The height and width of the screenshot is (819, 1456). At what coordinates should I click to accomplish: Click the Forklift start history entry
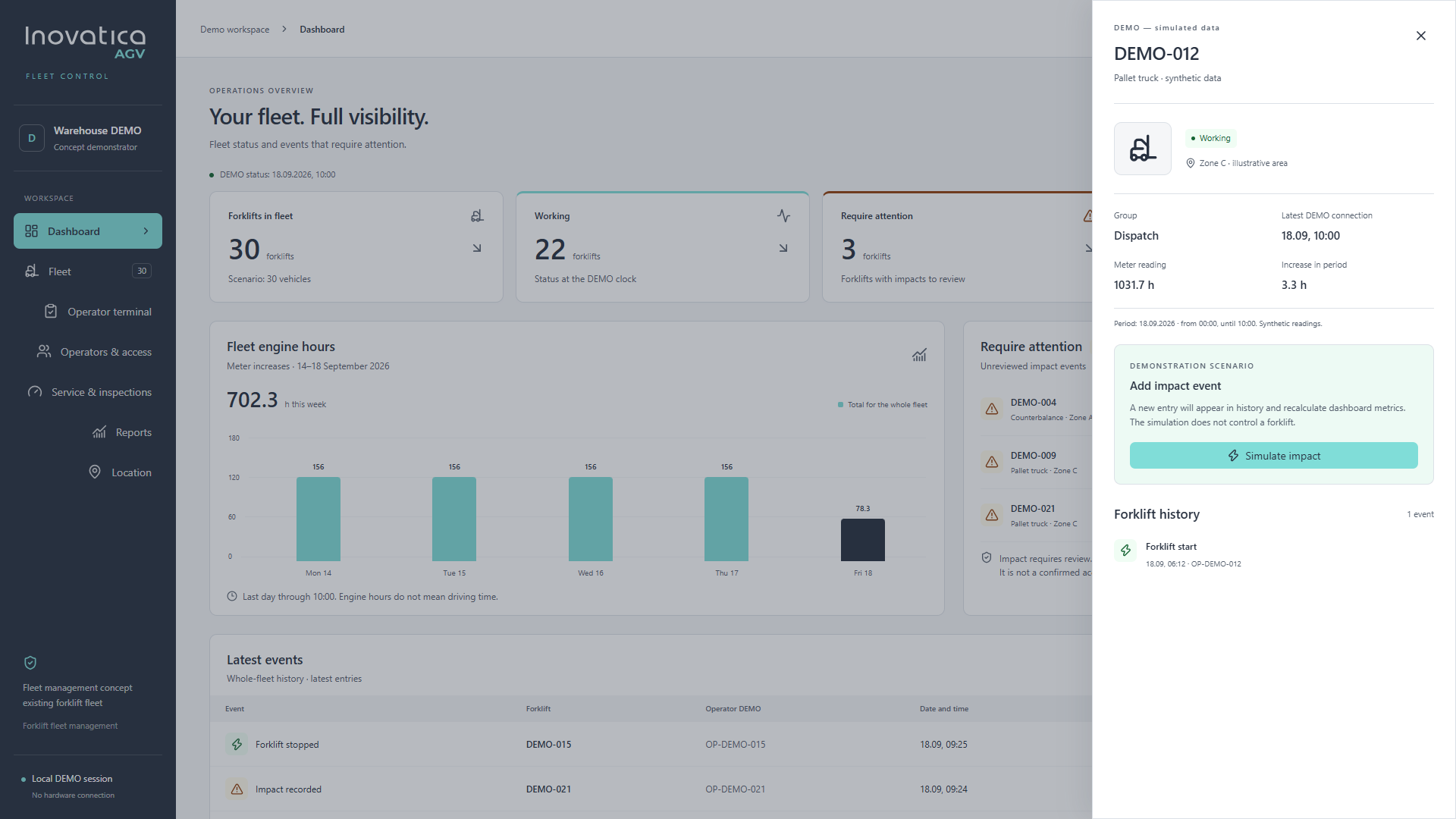pyautogui.click(x=1274, y=554)
